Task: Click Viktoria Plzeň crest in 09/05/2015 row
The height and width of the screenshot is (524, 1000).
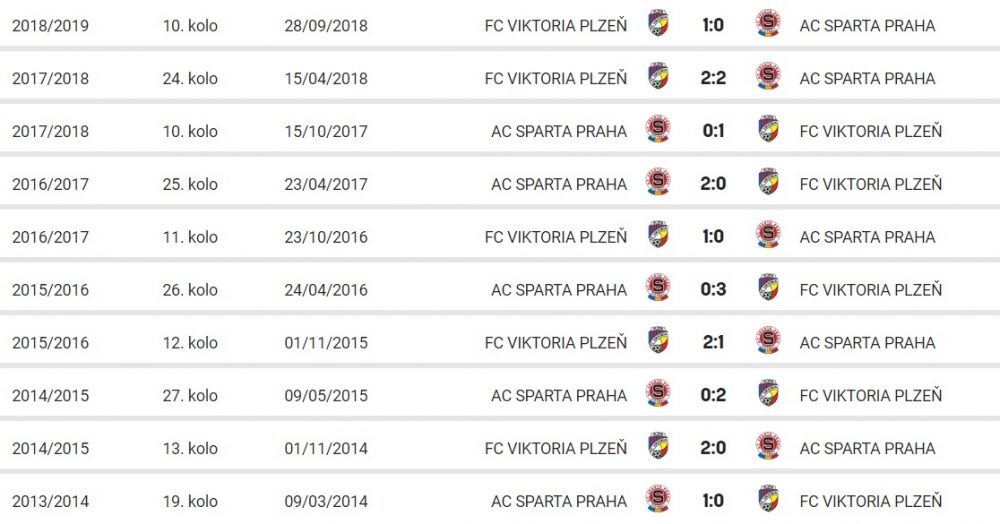Action: pyautogui.click(x=768, y=394)
